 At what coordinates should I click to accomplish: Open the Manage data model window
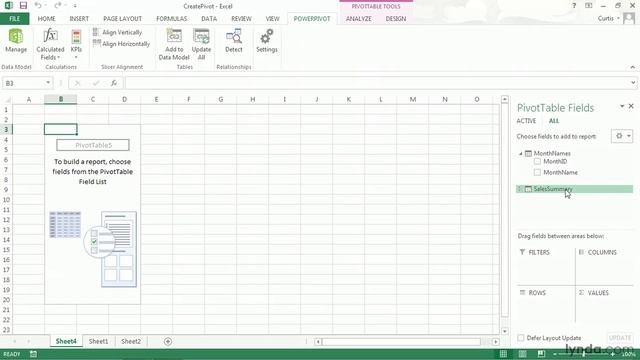point(16,41)
